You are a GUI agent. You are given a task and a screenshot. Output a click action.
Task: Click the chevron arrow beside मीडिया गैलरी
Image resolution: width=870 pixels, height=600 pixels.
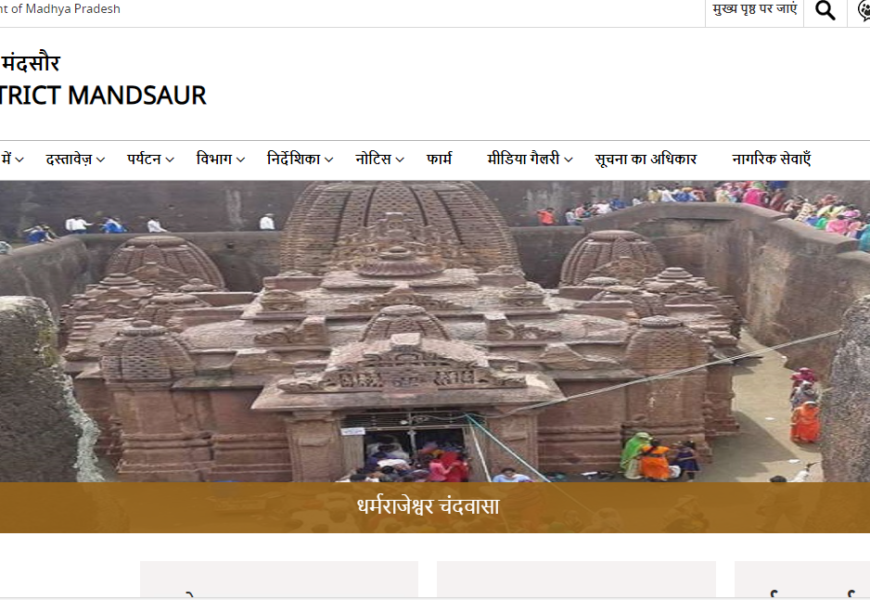pos(568,160)
